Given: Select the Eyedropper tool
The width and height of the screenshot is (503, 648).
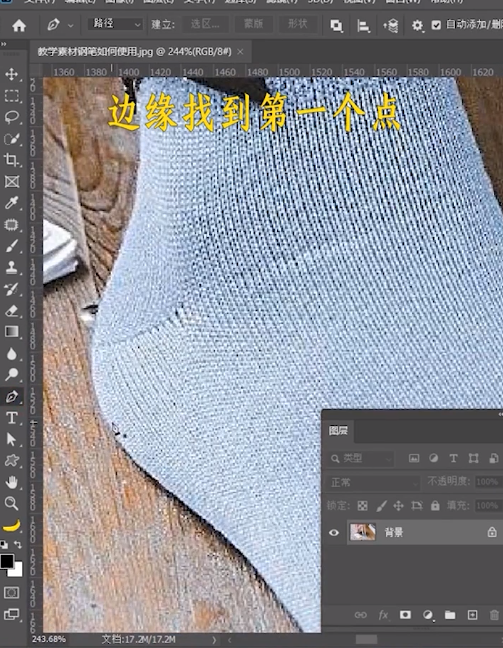Looking at the screenshot, I should click(12, 203).
